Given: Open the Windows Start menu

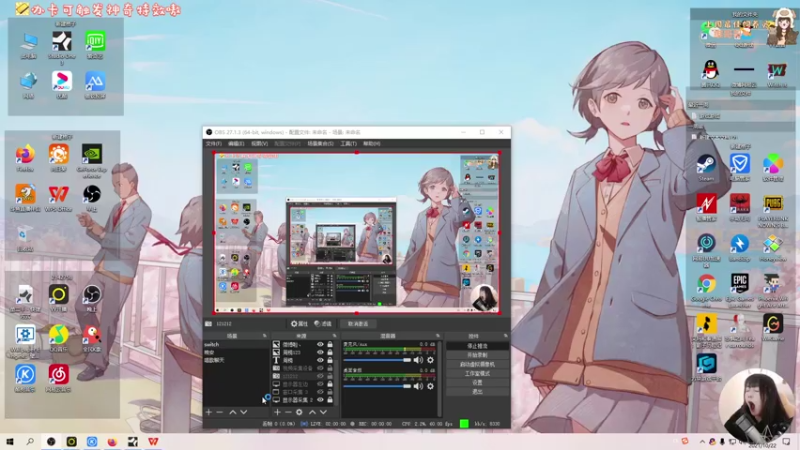Looking at the screenshot, I should coord(10,441).
